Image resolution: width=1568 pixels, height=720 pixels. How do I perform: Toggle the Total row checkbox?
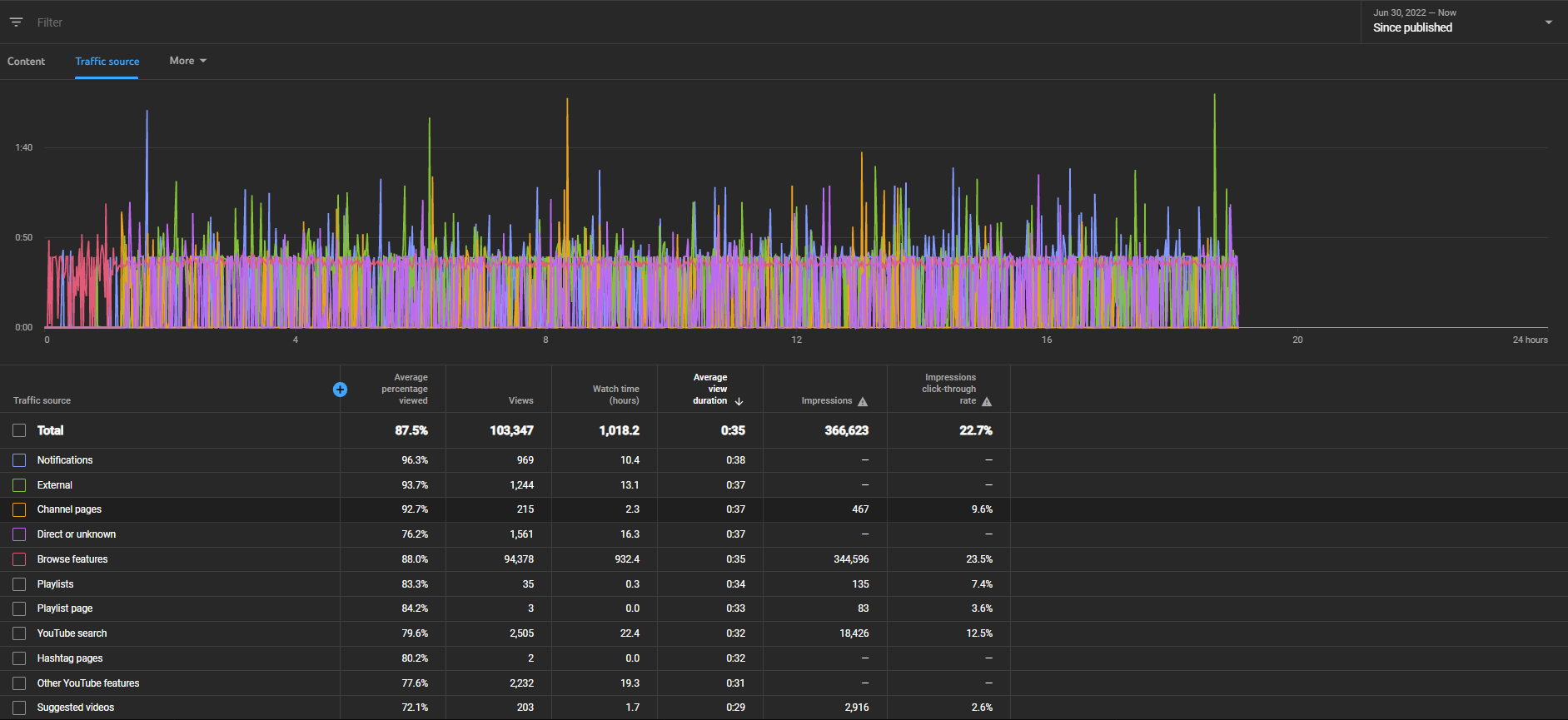point(19,430)
